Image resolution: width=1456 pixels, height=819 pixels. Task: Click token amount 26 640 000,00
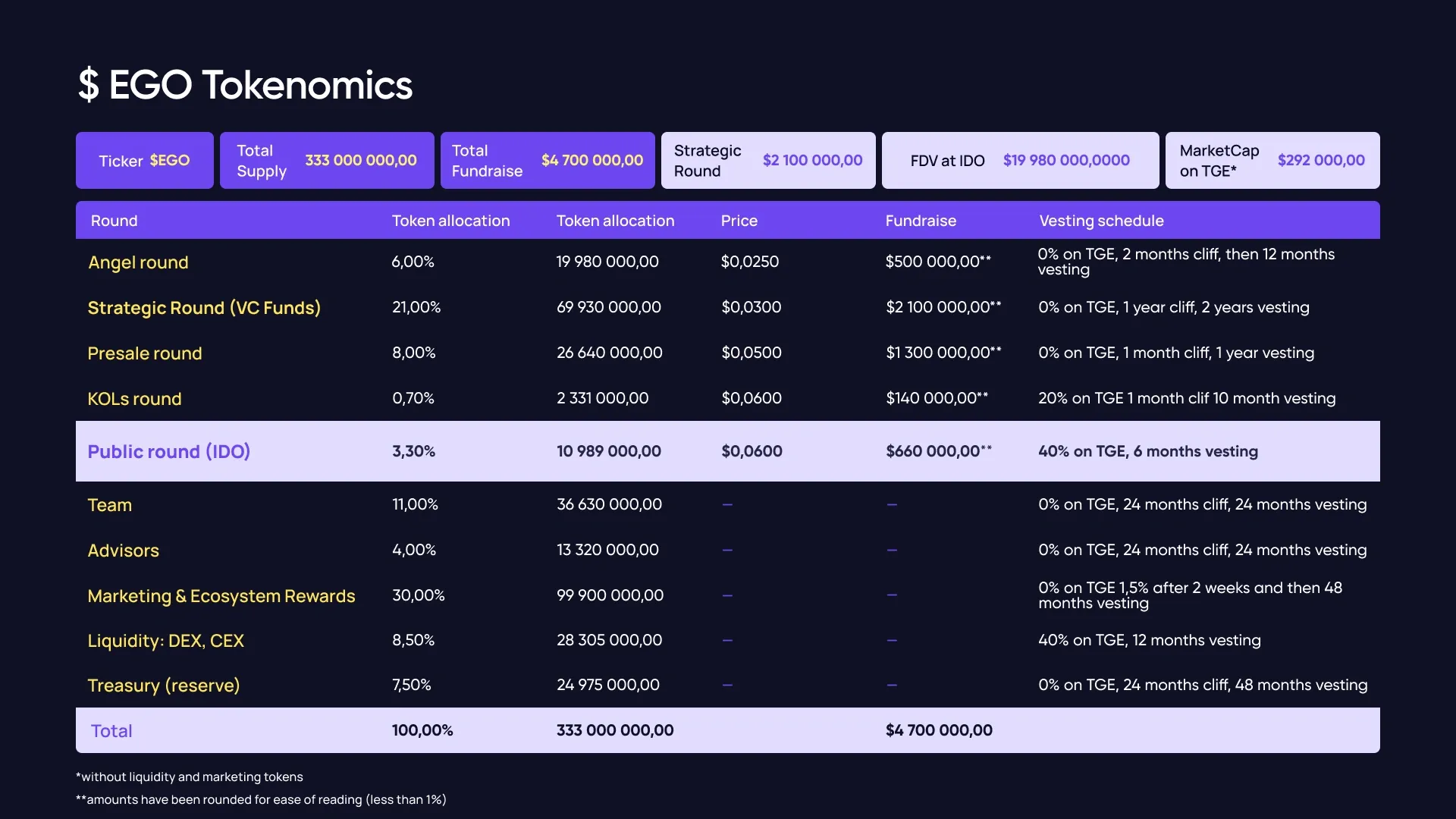tap(610, 353)
